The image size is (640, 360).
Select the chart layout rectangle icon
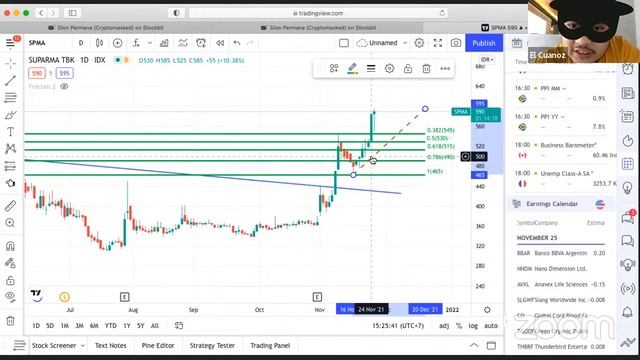344,43
